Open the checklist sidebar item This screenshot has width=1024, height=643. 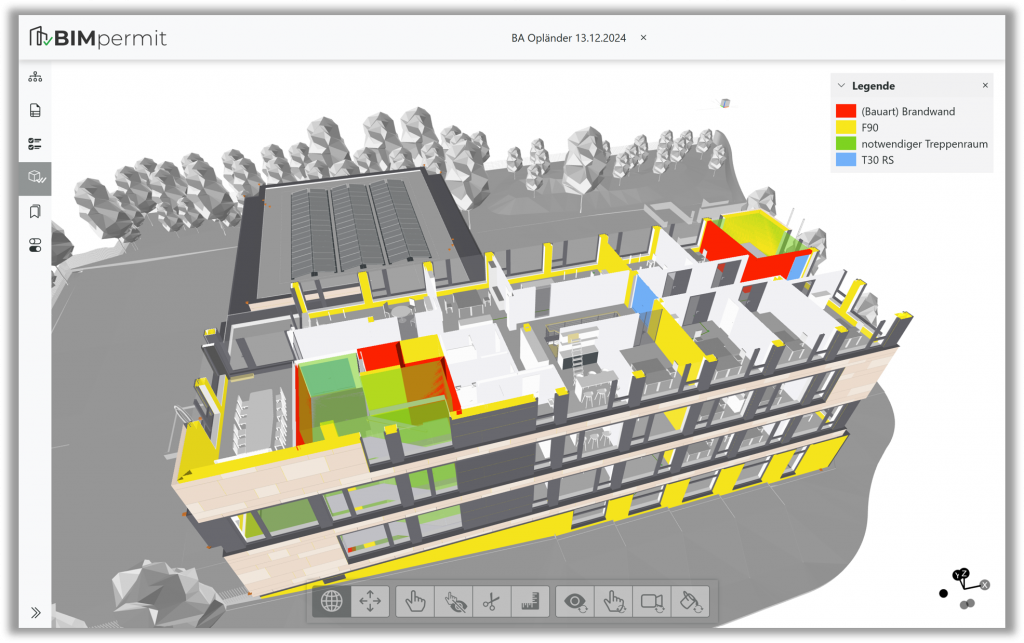(x=35, y=144)
